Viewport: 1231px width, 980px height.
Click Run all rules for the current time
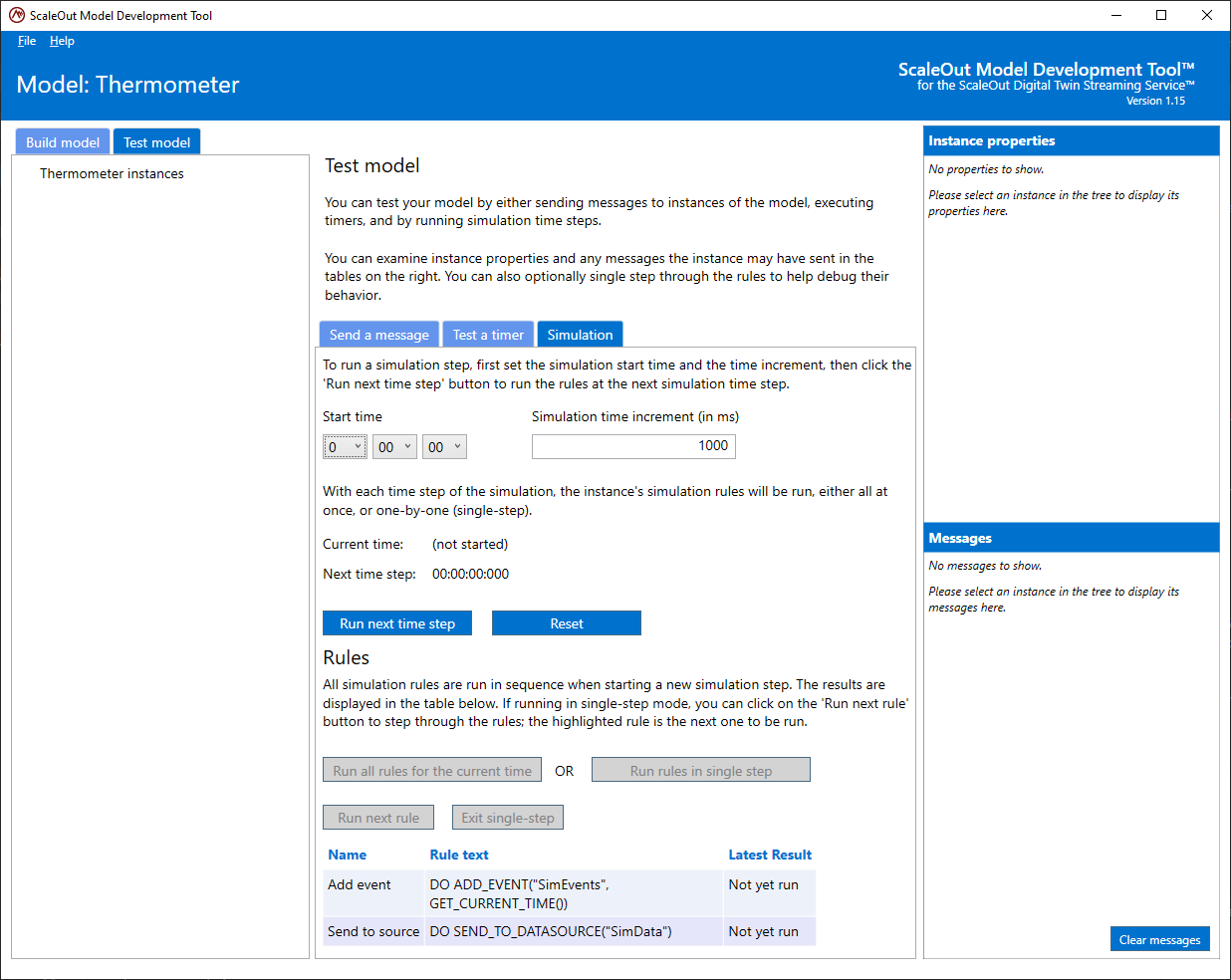(x=432, y=771)
